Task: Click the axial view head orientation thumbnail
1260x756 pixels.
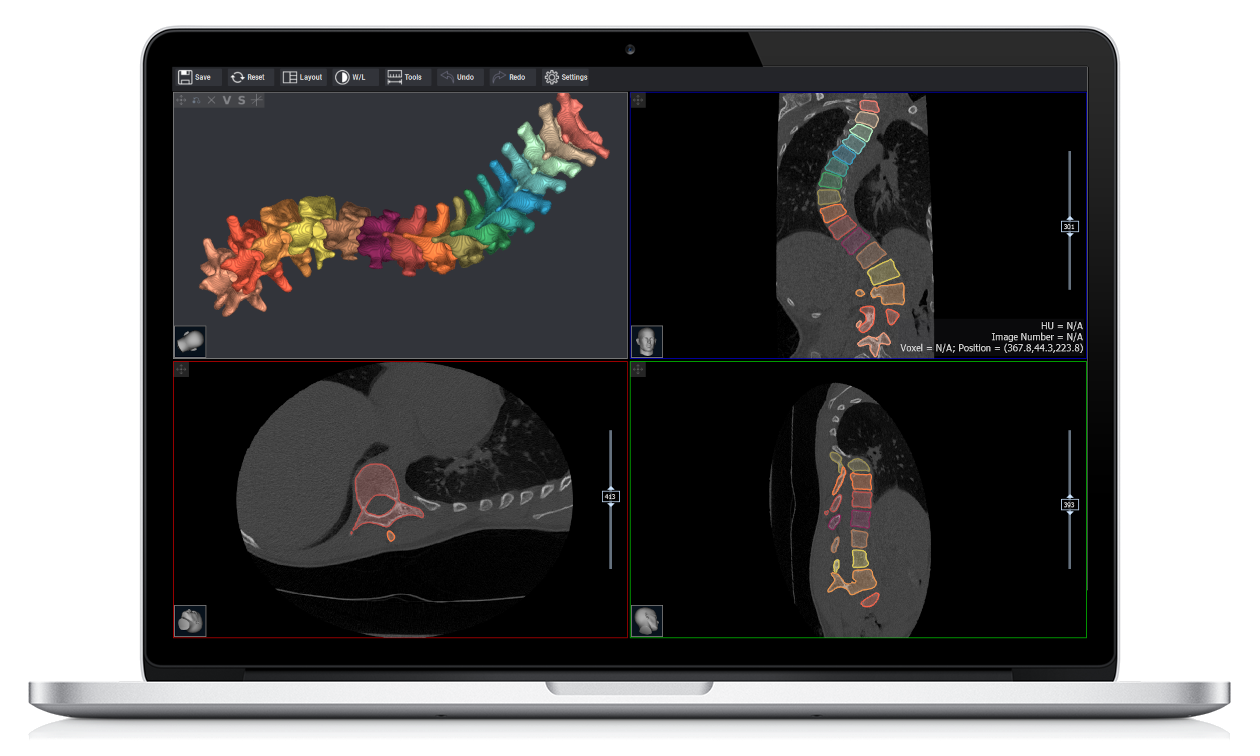Action: click(x=190, y=621)
